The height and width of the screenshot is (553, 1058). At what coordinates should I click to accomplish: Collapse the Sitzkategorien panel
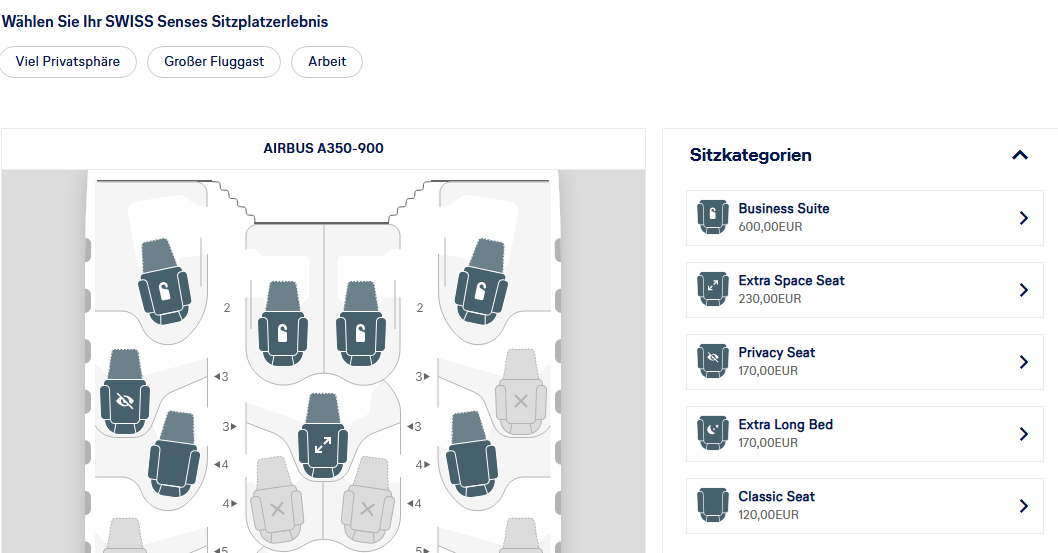1020,155
